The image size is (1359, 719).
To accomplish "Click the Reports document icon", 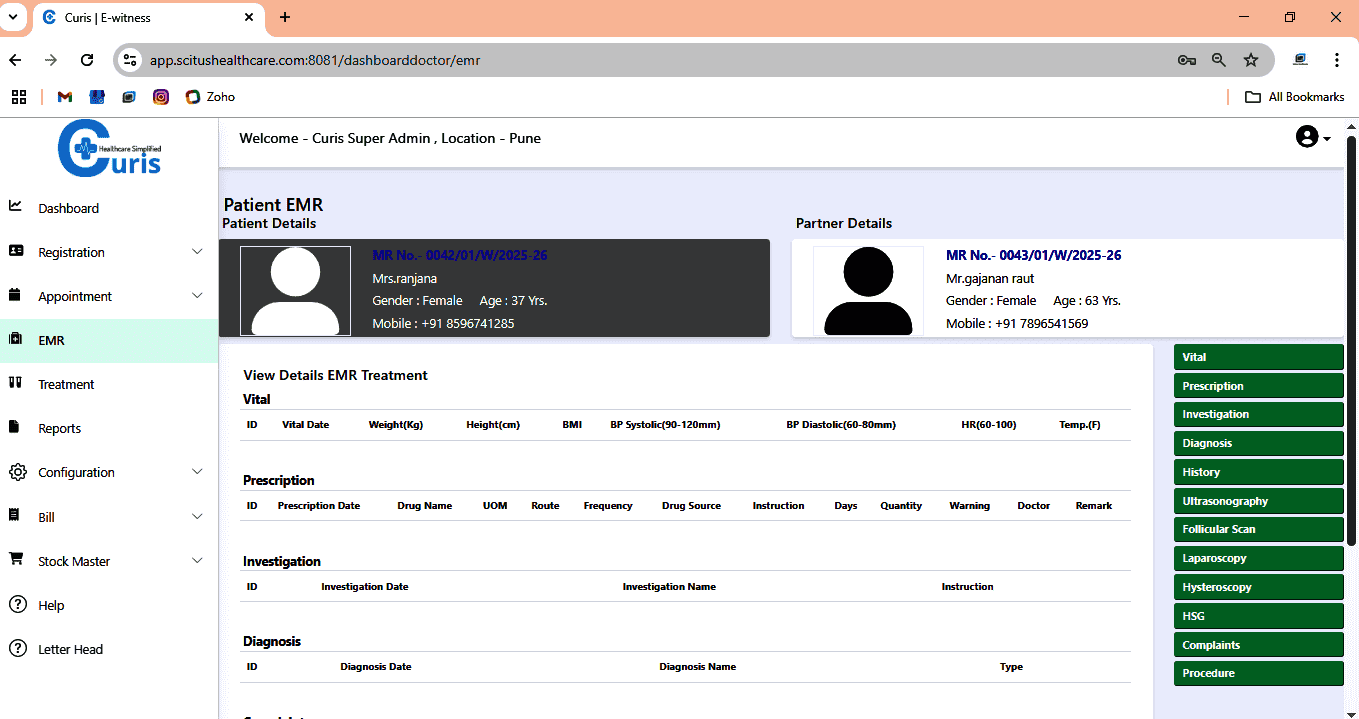I will (15, 427).
